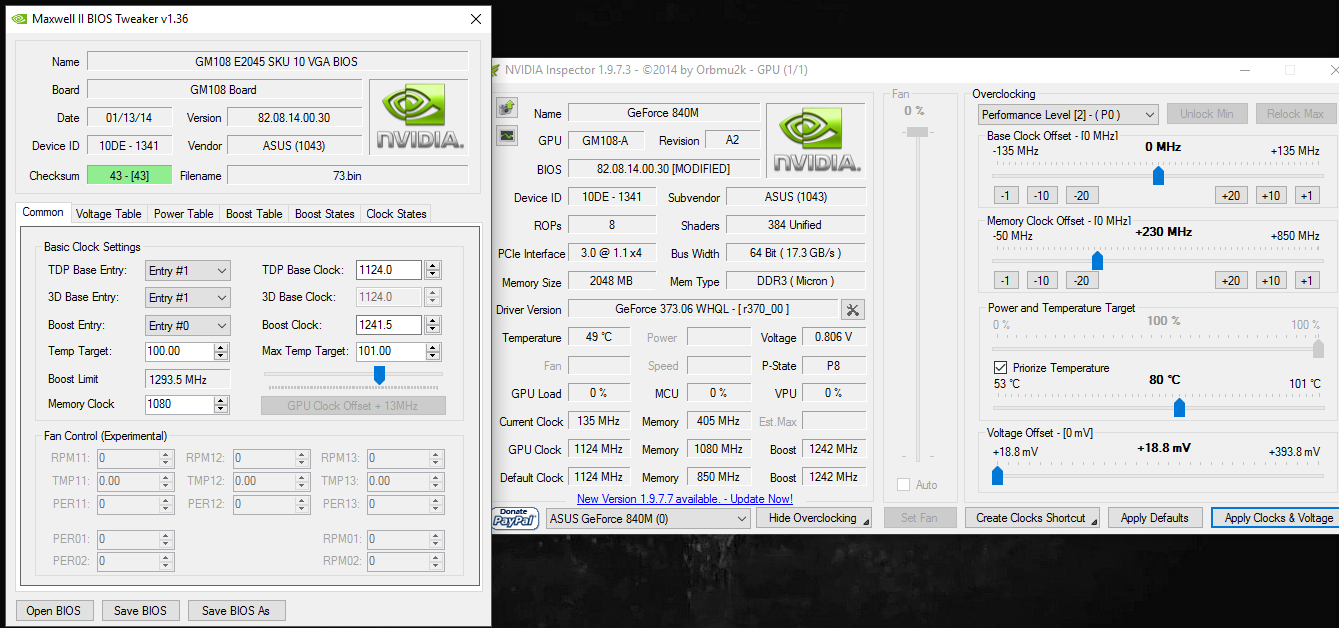Click the Voltage Offset slider handle
This screenshot has height=628, width=1339.
997,475
